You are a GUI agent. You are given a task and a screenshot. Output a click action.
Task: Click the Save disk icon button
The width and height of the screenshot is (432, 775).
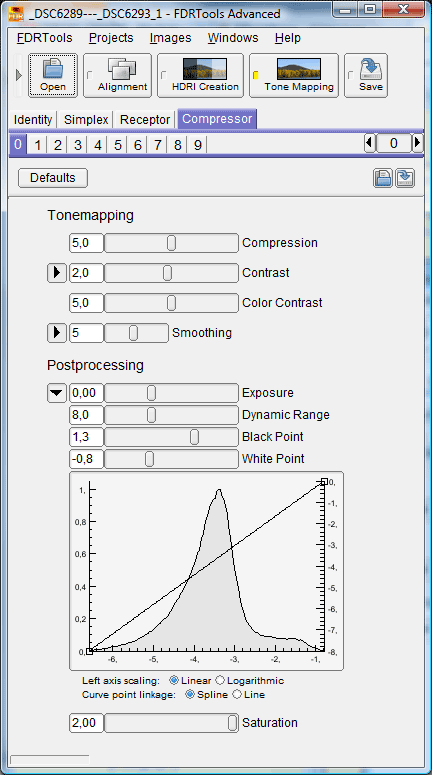pyautogui.click(x=366, y=75)
